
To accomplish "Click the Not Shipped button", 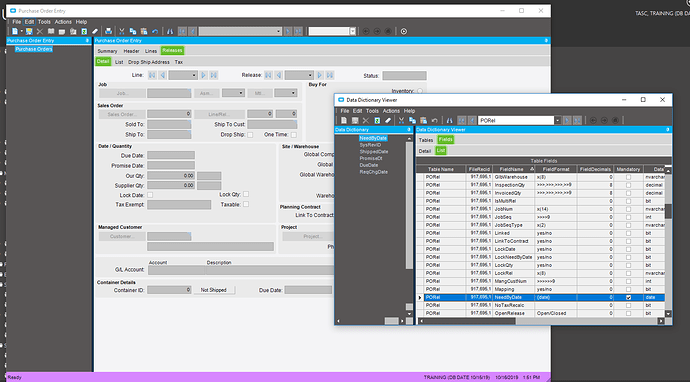I will 214,290.
